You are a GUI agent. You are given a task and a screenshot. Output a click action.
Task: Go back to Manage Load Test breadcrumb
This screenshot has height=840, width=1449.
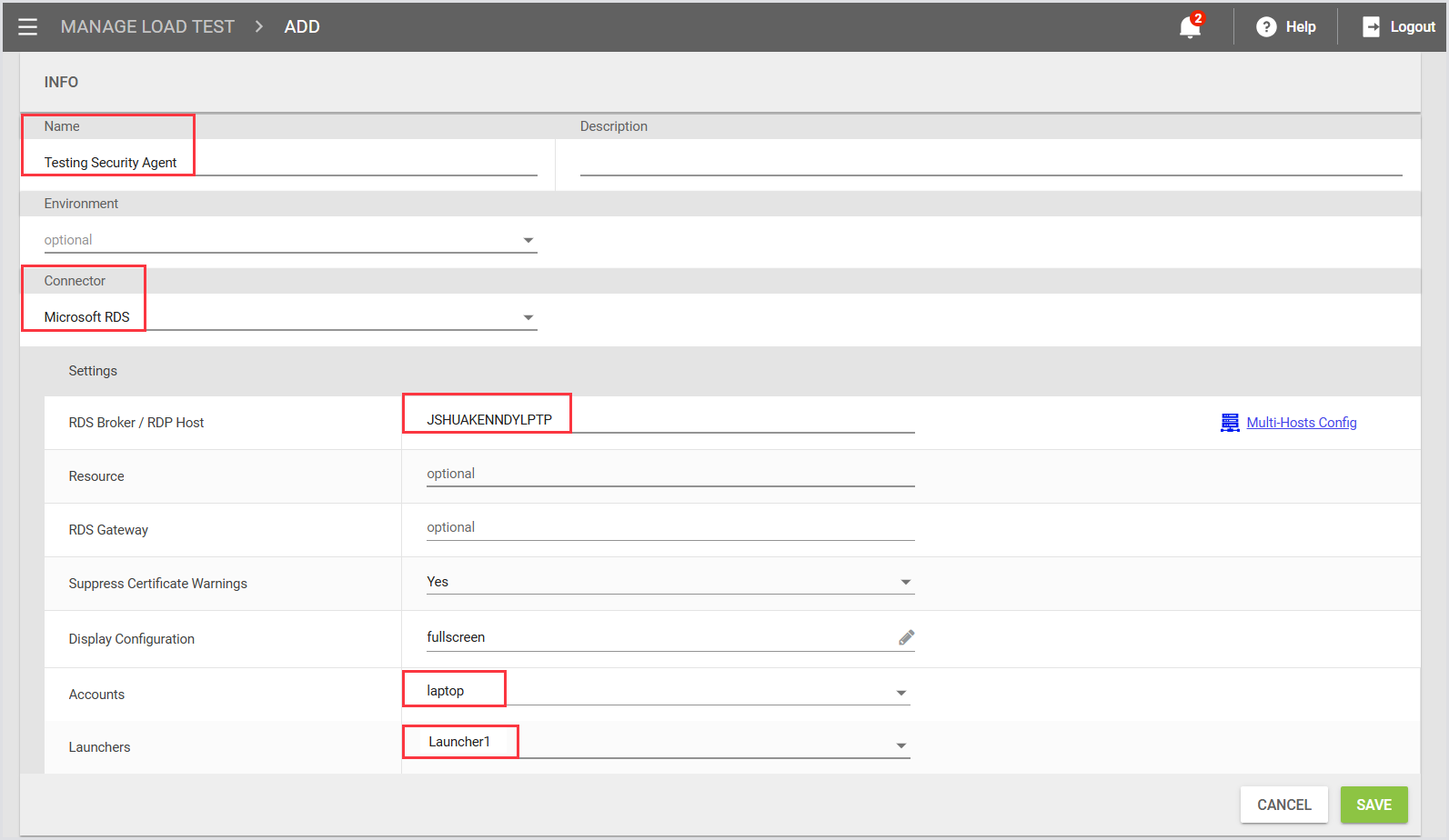coord(147,27)
